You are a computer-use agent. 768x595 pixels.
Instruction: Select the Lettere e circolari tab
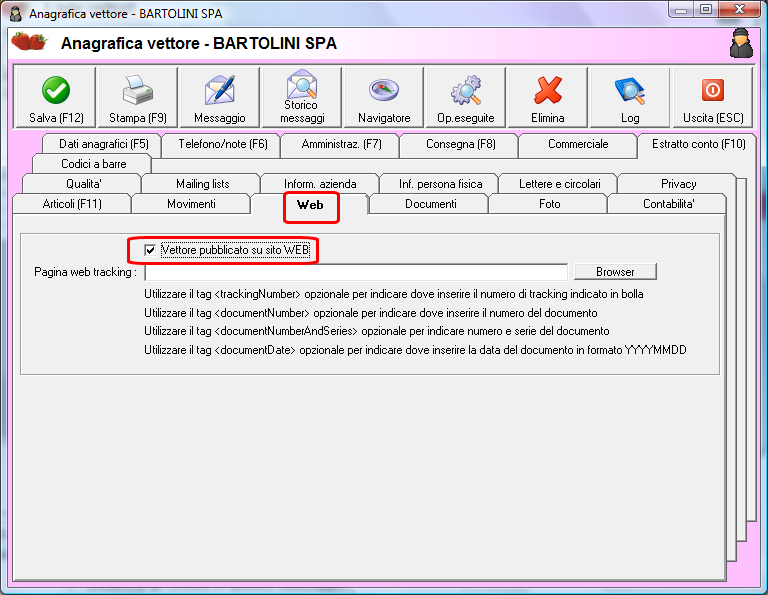tap(559, 184)
